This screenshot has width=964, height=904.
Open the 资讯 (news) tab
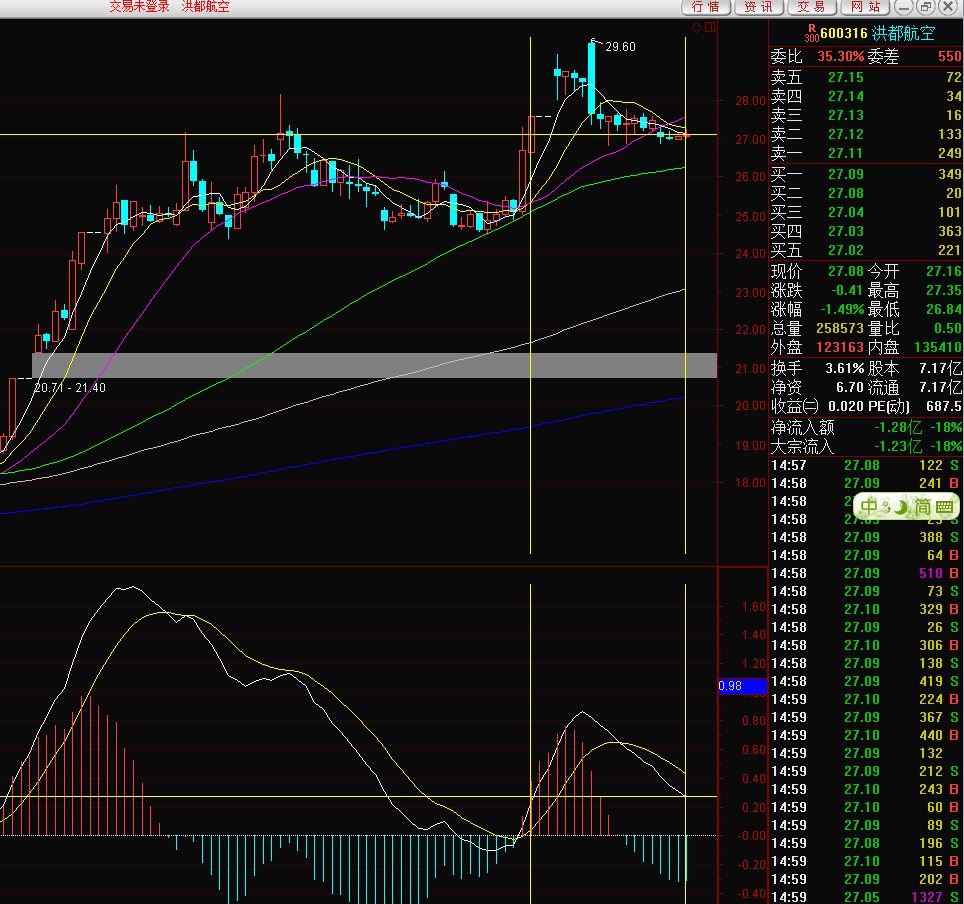point(759,7)
